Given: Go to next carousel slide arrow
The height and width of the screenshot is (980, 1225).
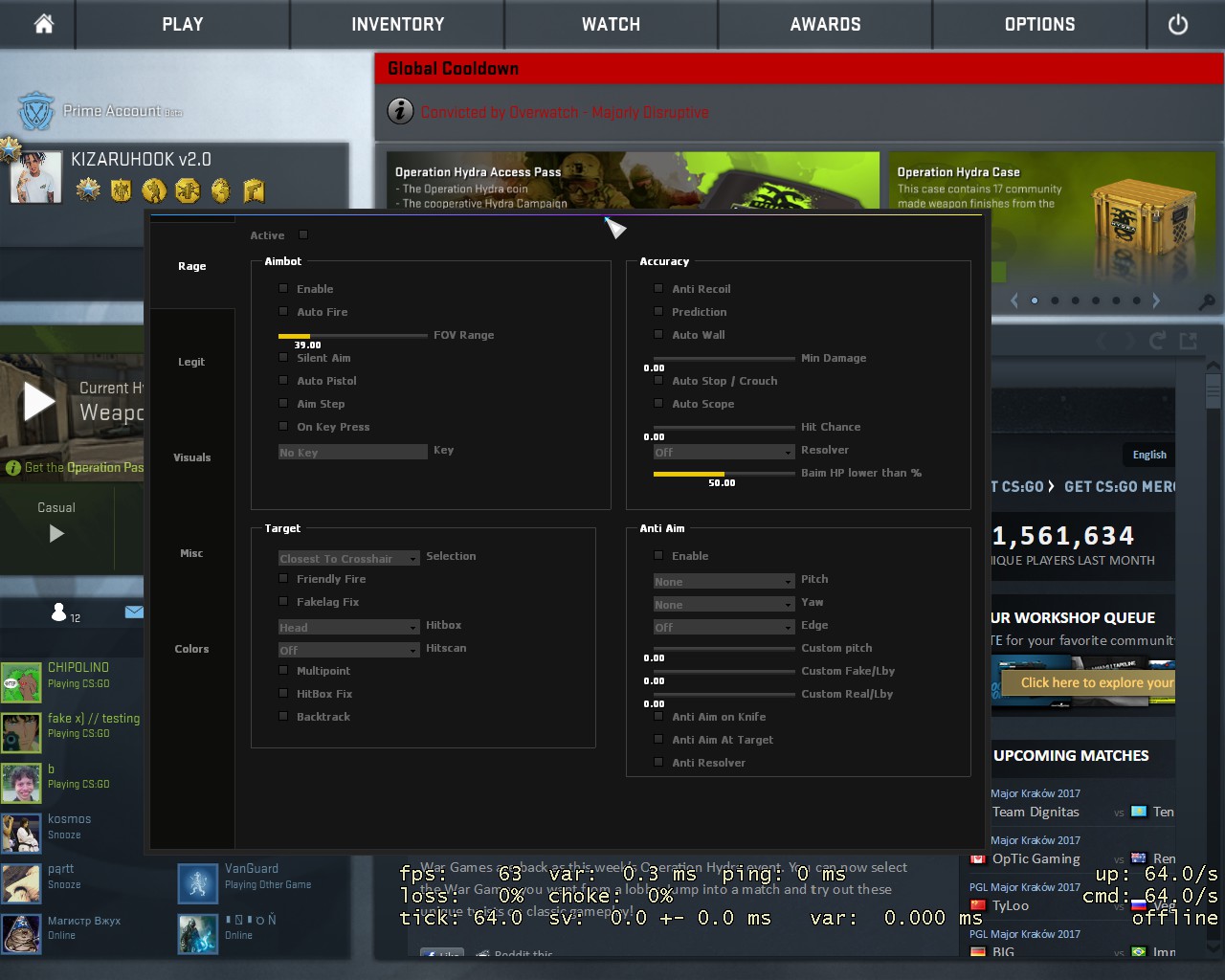Looking at the screenshot, I should (x=1156, y=301).
